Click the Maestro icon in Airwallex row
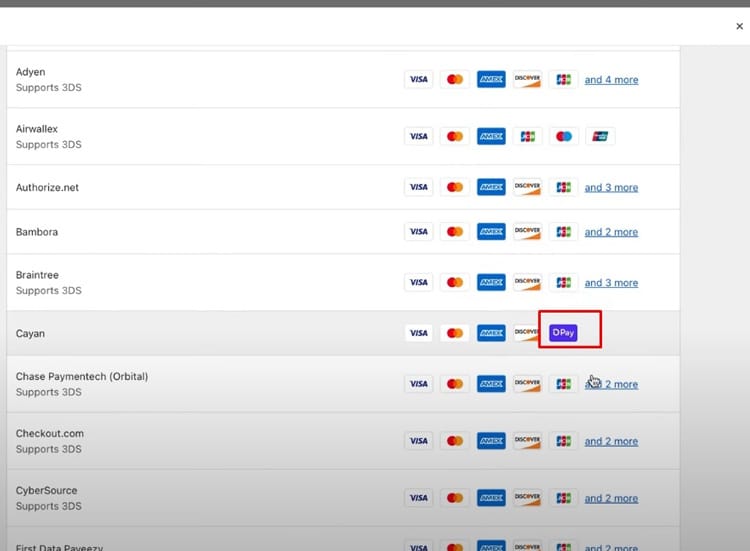Viewport: 750px width, 551px height. [563, 137]
